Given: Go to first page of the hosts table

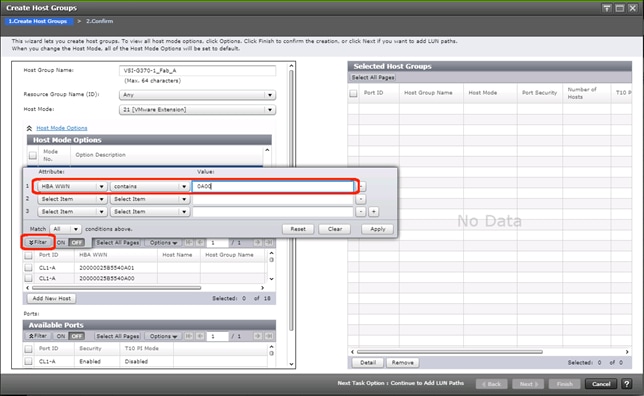Looking at the screenshot, I should pos(189,243).
